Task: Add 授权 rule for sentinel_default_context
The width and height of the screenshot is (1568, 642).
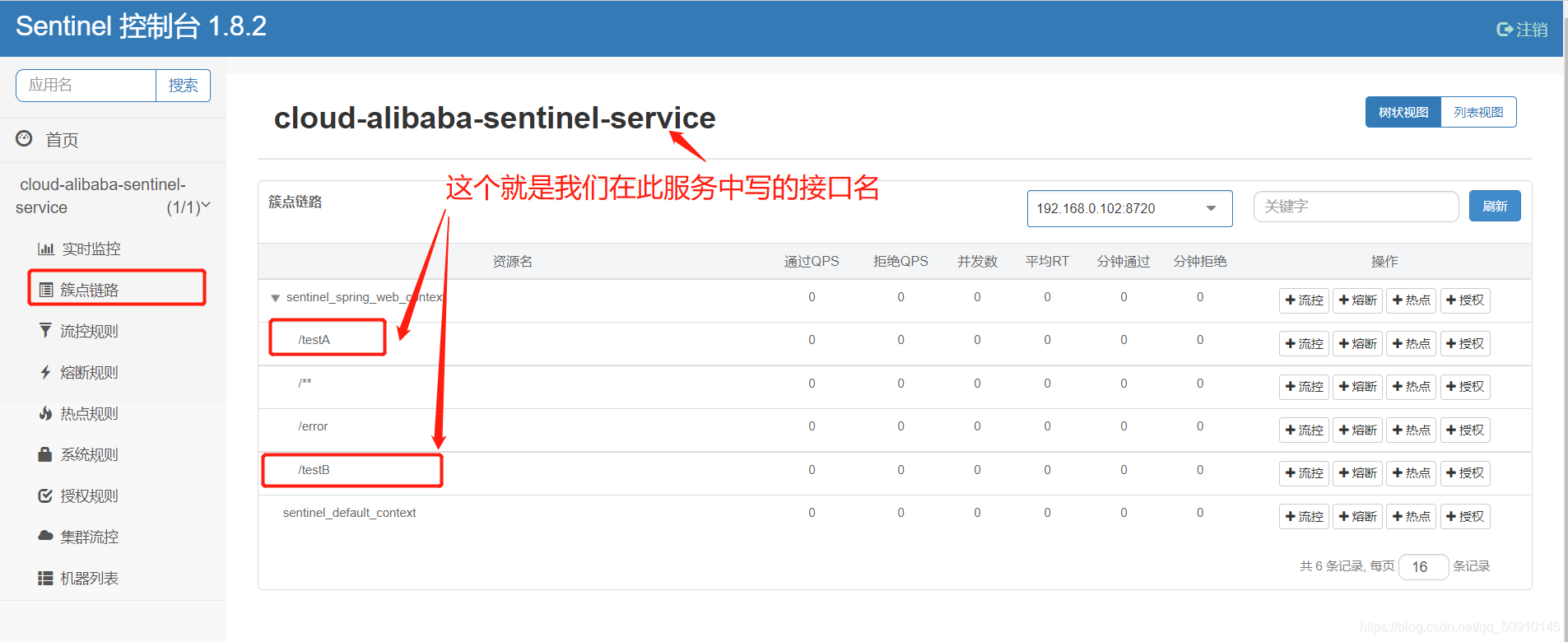Action: [1465, 516]
